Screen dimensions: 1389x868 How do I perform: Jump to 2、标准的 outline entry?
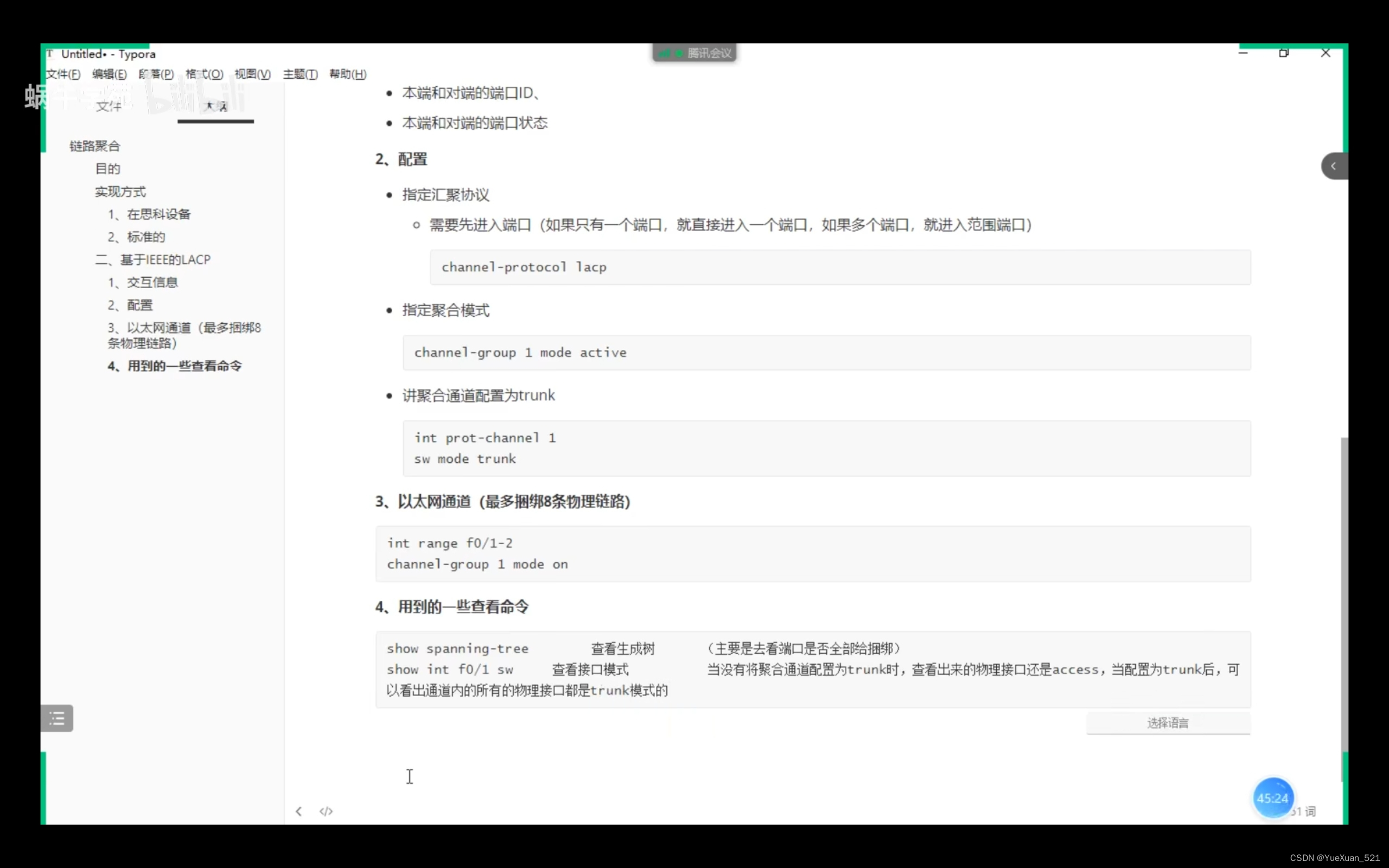tap(137, 237)
